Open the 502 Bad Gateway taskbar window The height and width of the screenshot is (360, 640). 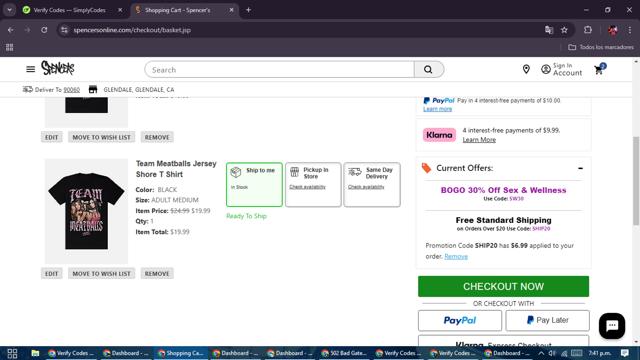tap(344, 353)
